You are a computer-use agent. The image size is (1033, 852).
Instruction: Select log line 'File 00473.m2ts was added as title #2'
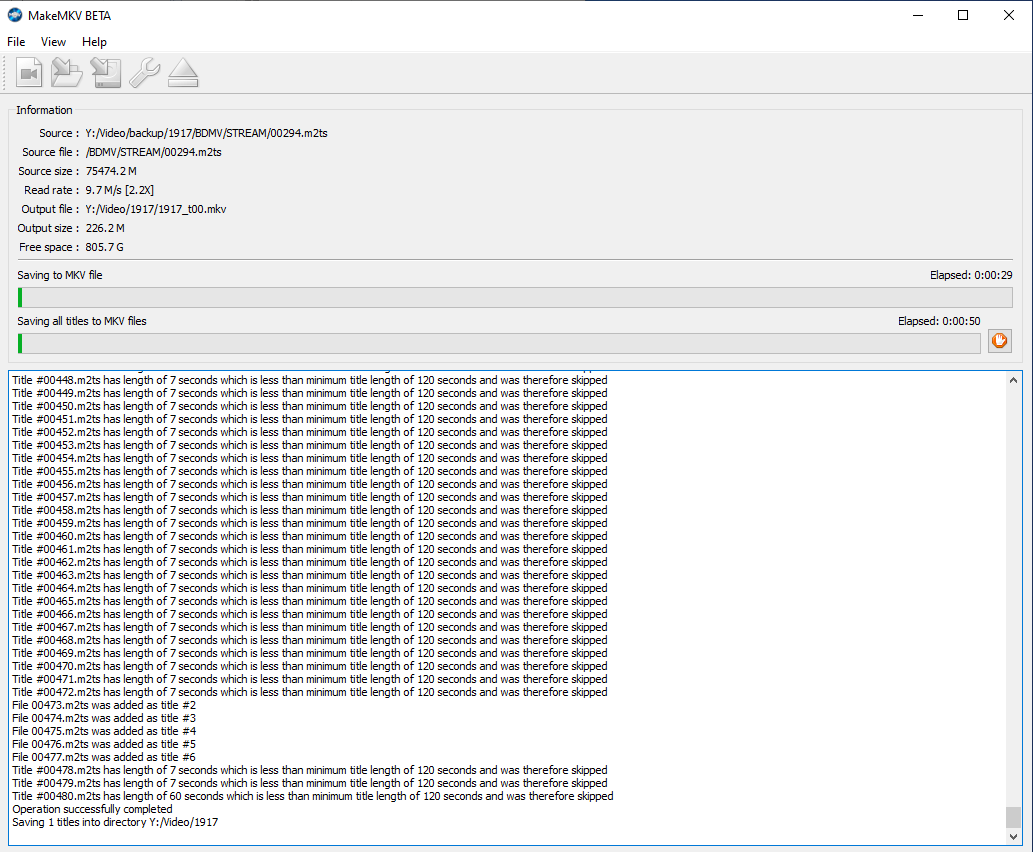coord(103,705)
